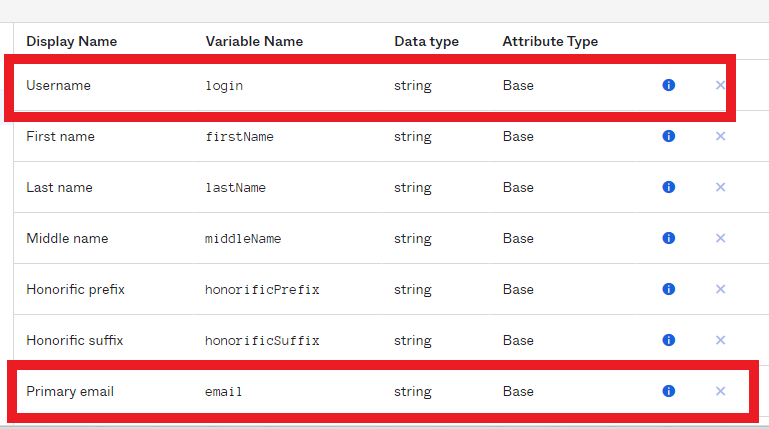The height and width of the screenshot is (429, 769).
Task: Click the Primary email display name
Action: pyautogui.click(x=70, y=392)
